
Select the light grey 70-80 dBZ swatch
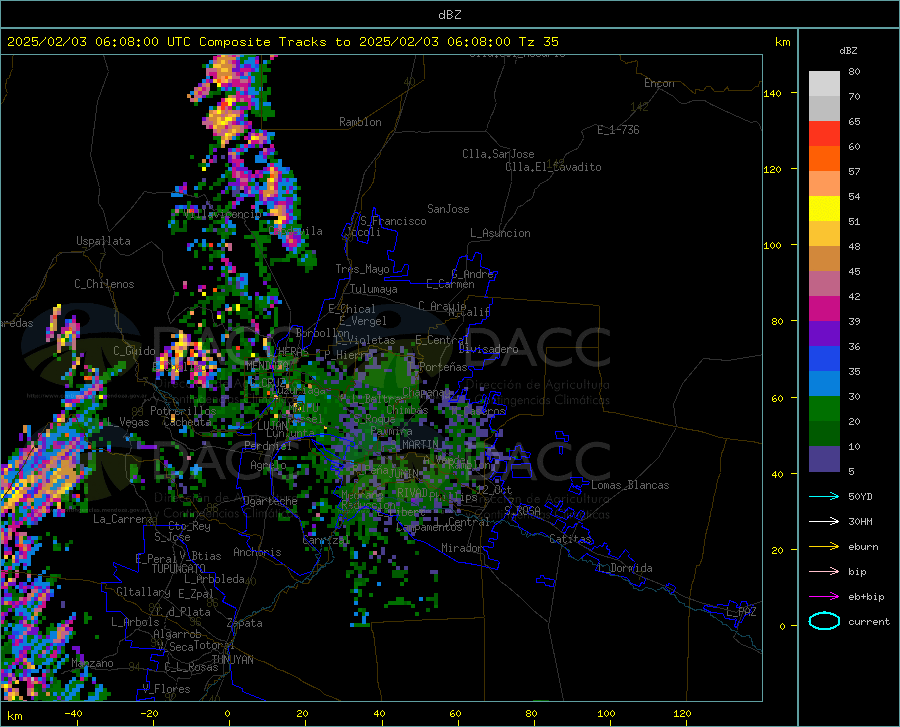[824, 84]
